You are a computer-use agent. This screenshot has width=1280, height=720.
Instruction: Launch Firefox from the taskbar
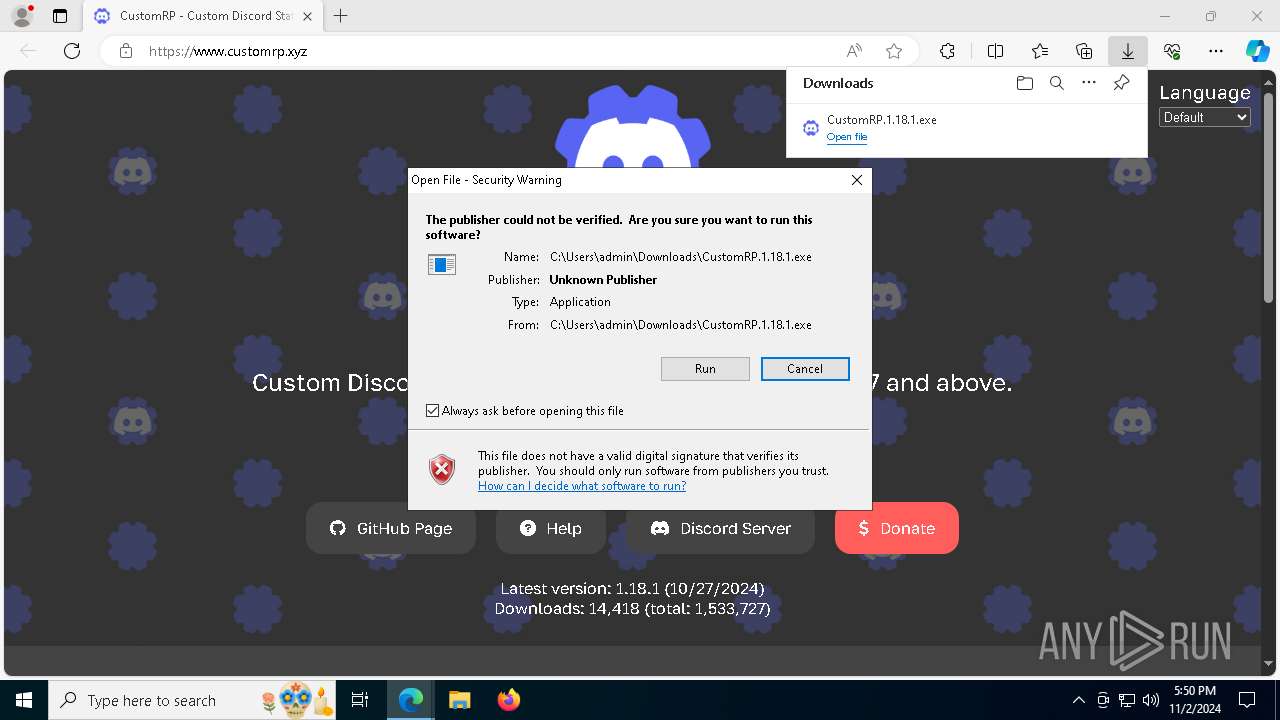tap(508, 700)
